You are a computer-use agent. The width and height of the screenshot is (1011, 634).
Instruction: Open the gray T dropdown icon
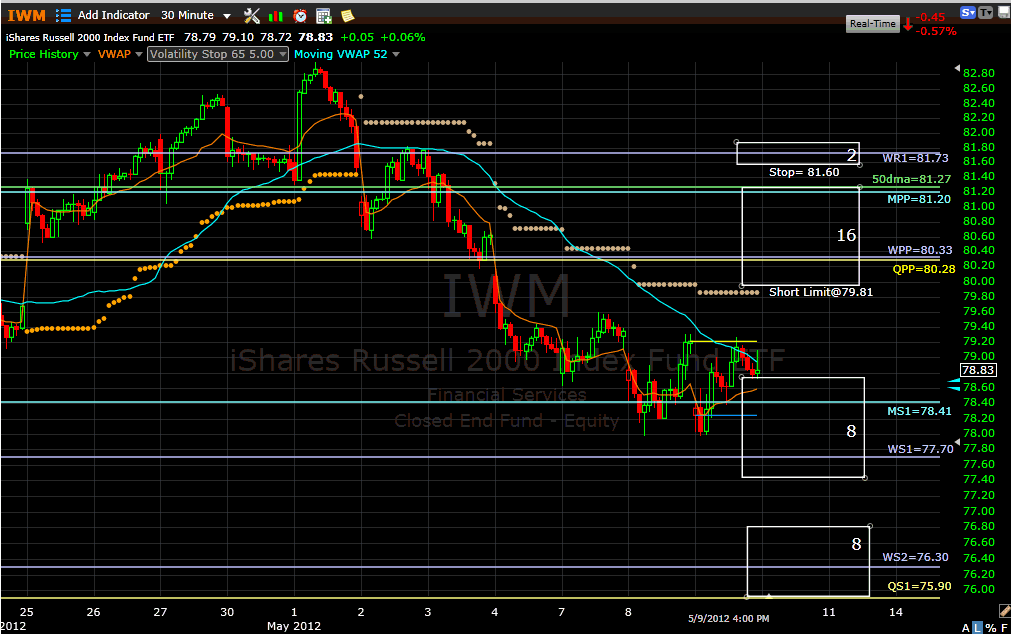[985, 12]
